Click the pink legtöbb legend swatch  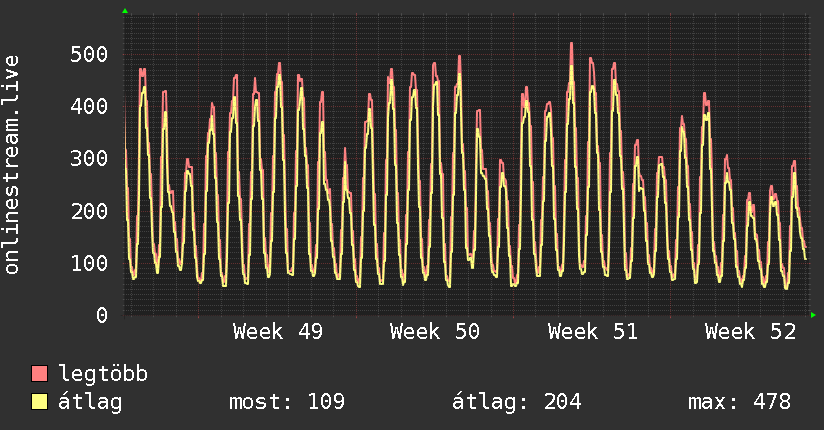pyautogui.click(x=39, y=373)
